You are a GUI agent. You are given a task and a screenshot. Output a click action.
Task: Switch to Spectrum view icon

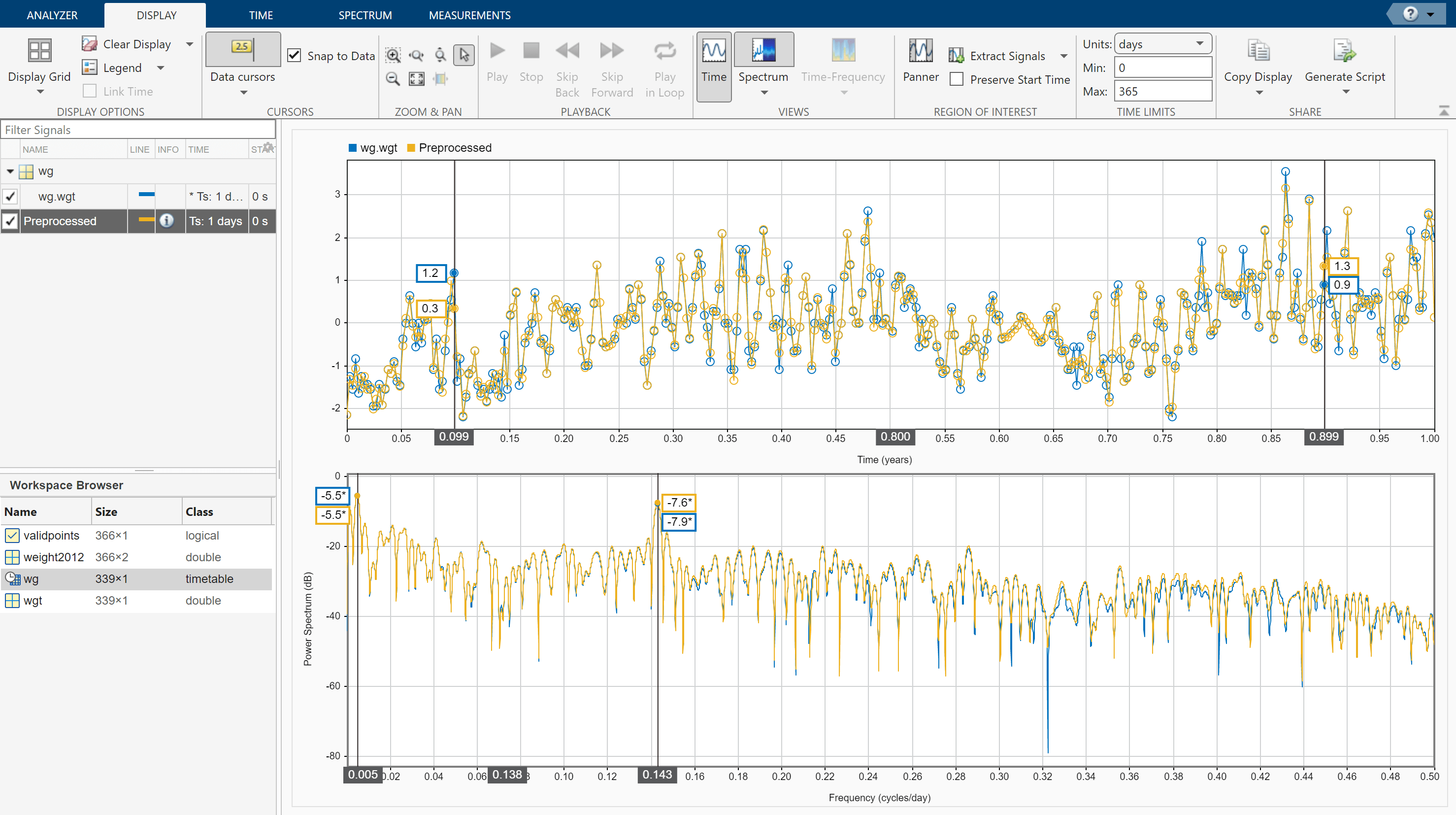coord(763,51)
